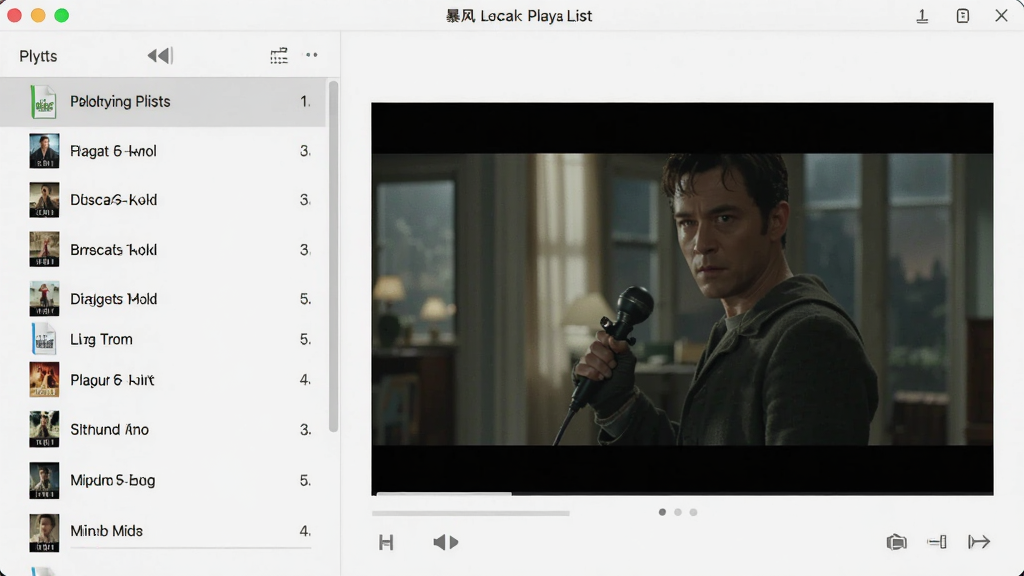Select the first page indicator dot
This screenshot has height=576, width=1024.
click(x=662, y=512)
